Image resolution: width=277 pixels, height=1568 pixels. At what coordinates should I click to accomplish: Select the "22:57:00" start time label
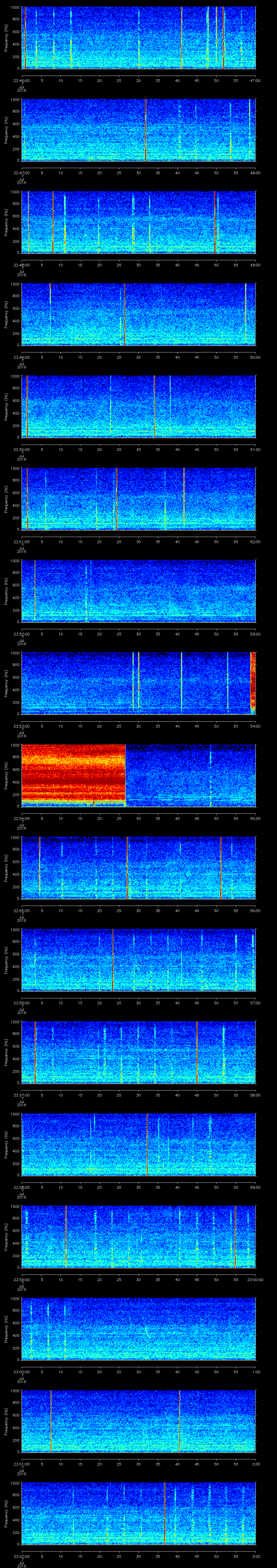[x=21, y=1095]
